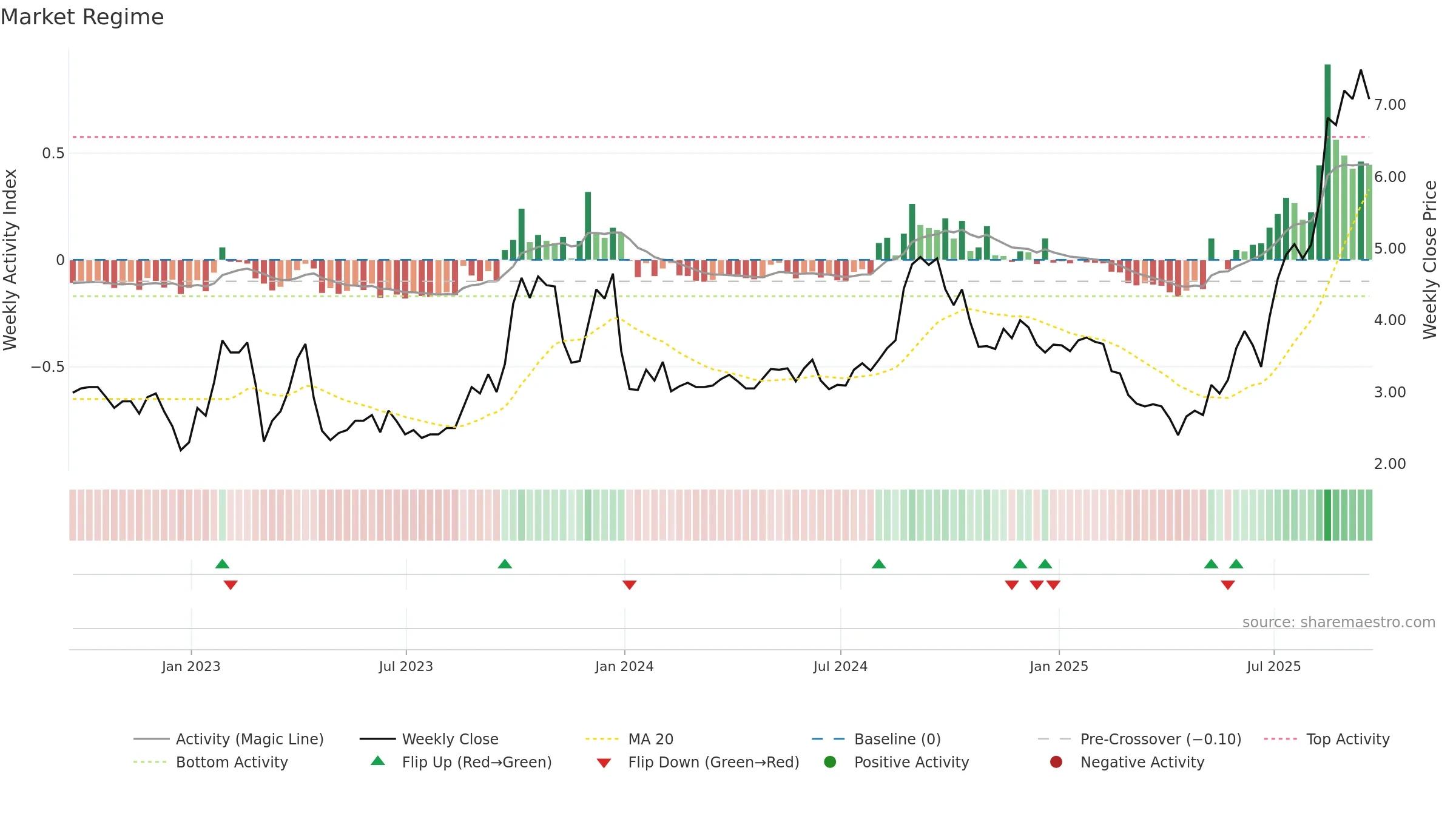Click the Jul 2024 x-axis label
This screenshot has width=1456, height=819.
click(840, 666)
